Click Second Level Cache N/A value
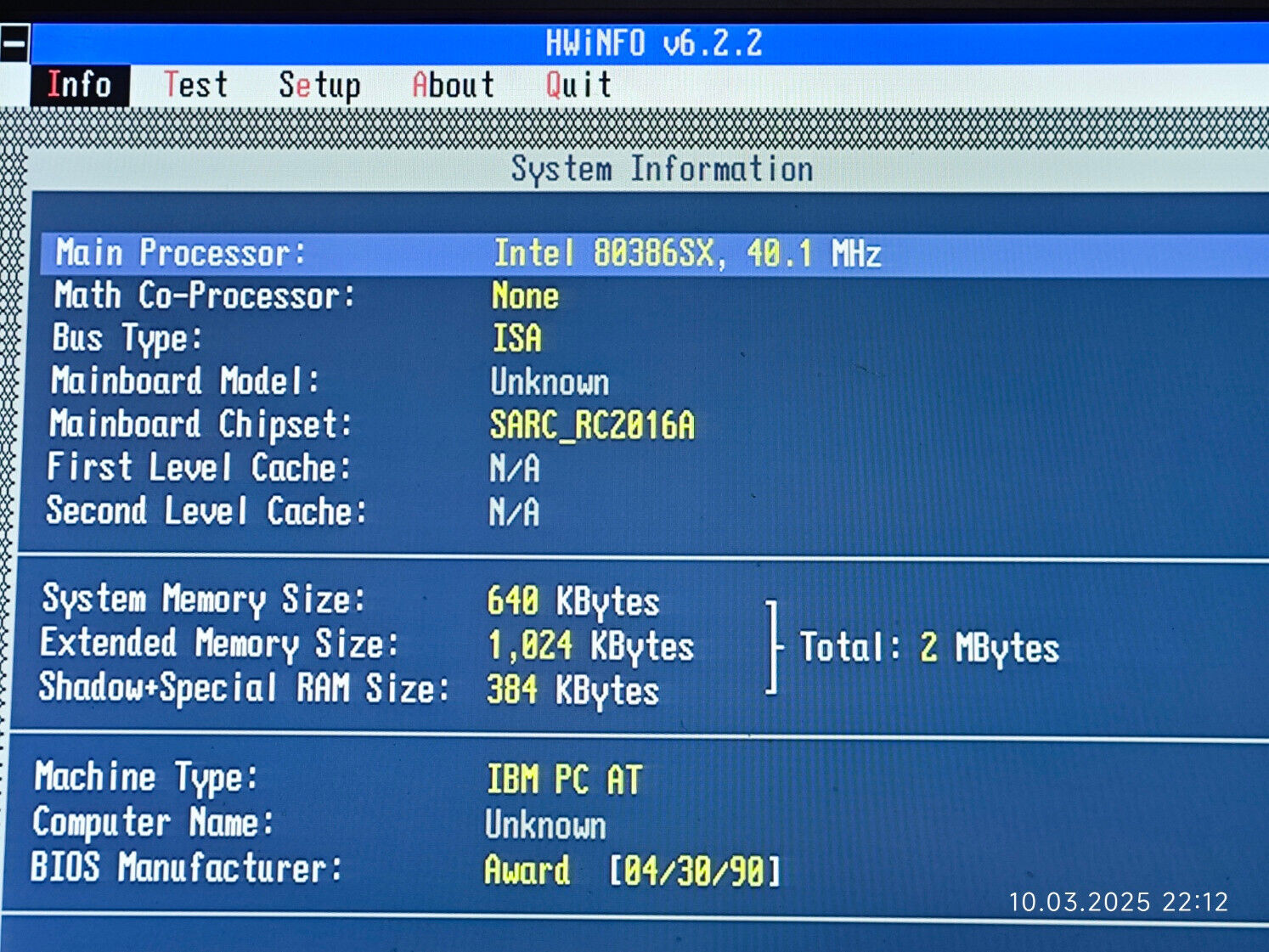Screen dimensions: 1269x952 coord(513,512)
